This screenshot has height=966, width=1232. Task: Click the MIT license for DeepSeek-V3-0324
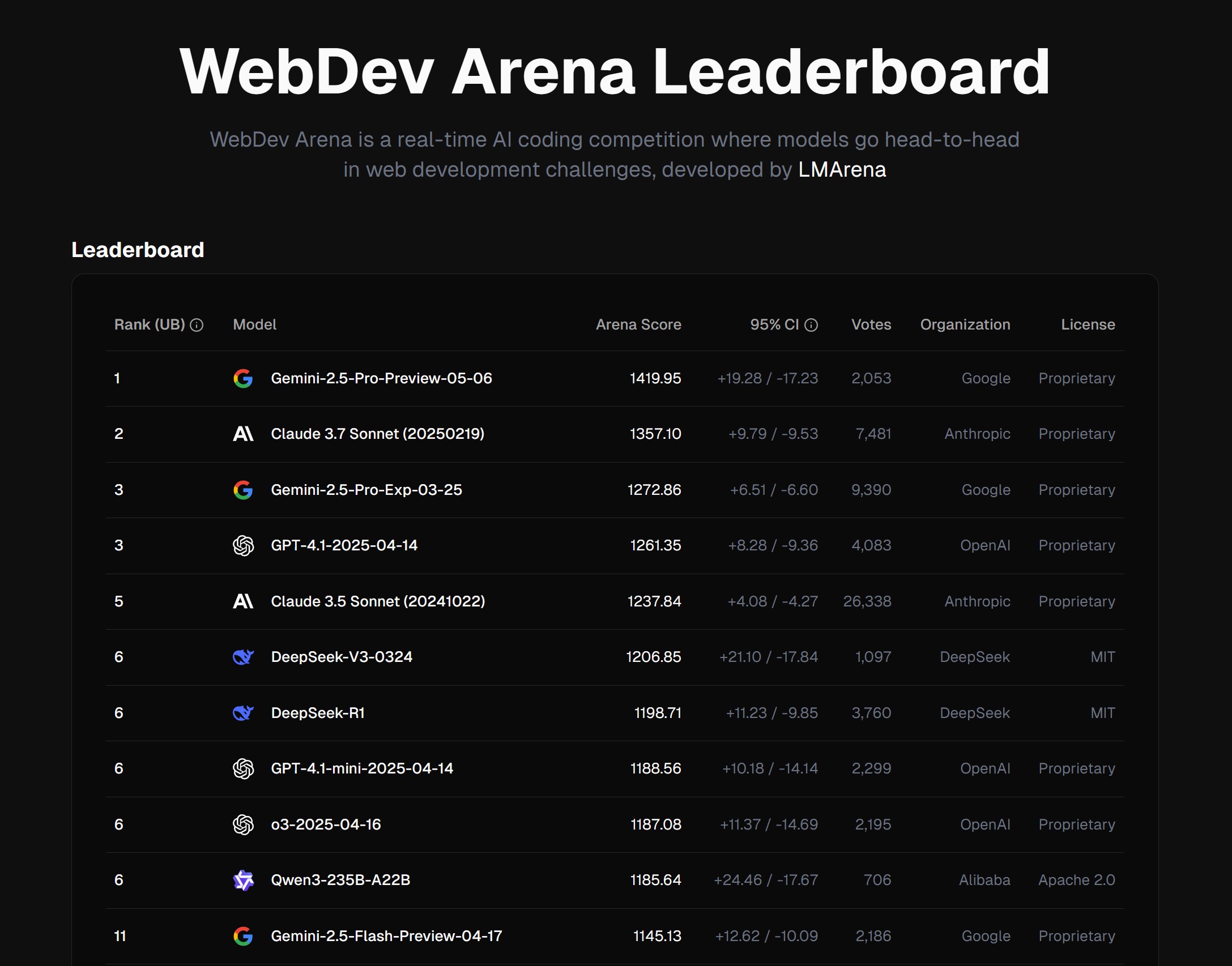(1103, 657)
